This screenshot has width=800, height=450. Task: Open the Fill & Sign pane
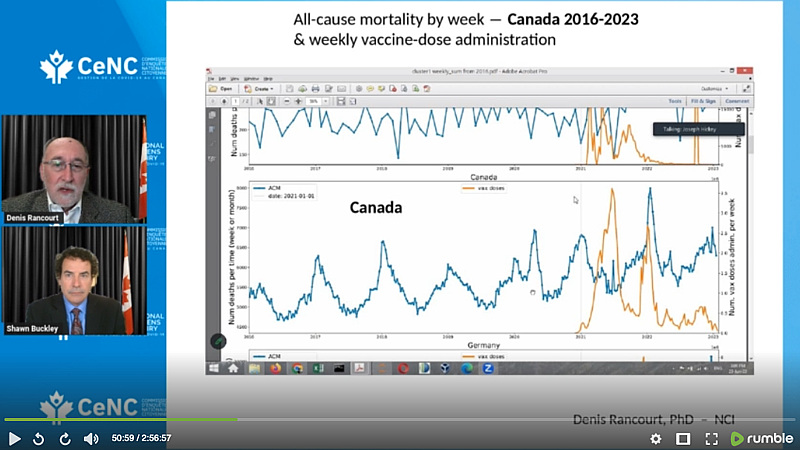point(702,101)
